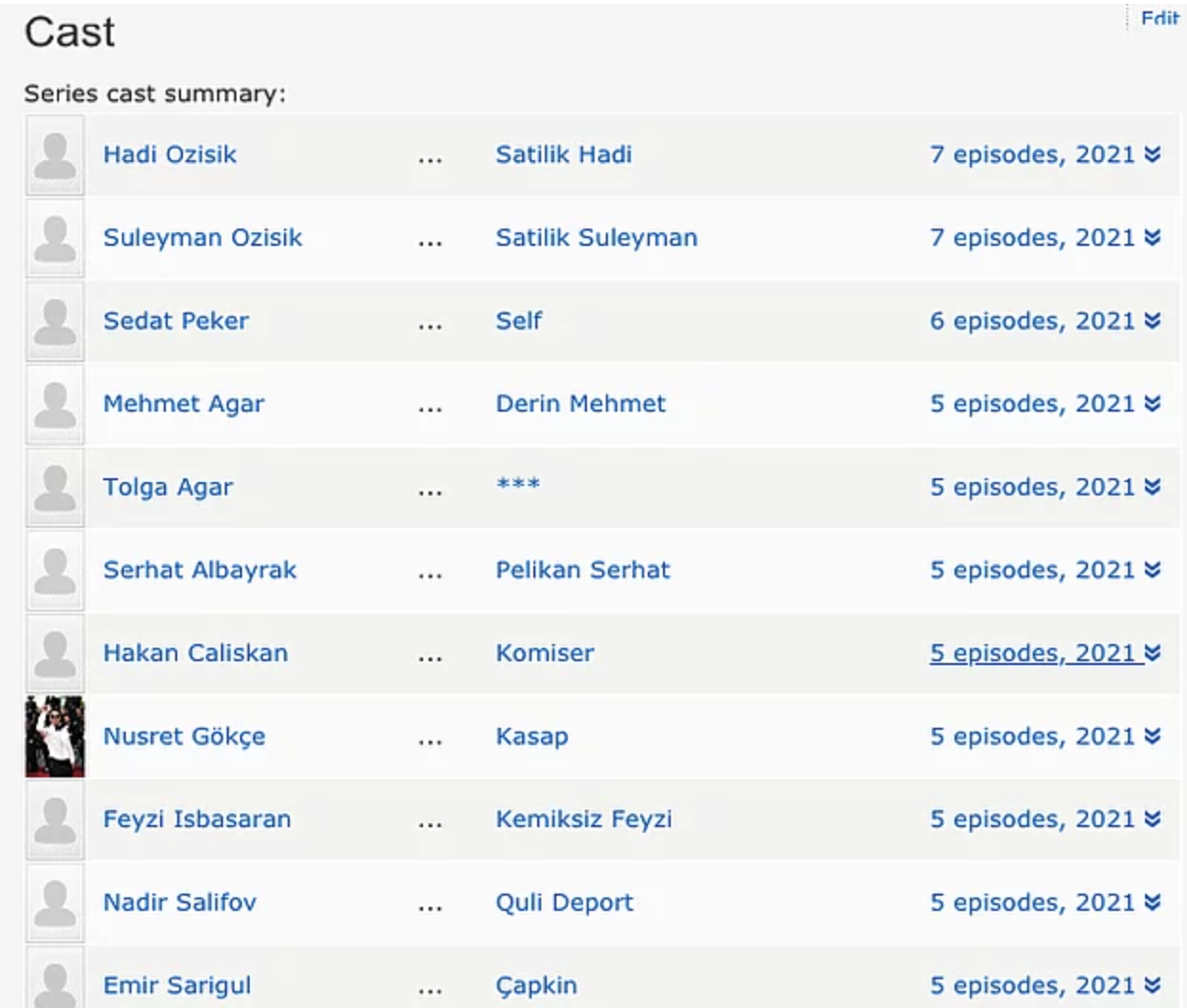This screenshot has width=1187, height=1008.
Task: Open the Kemiksiz Feyzi character link
Action: pyautogui.click(x=583, y=819)
